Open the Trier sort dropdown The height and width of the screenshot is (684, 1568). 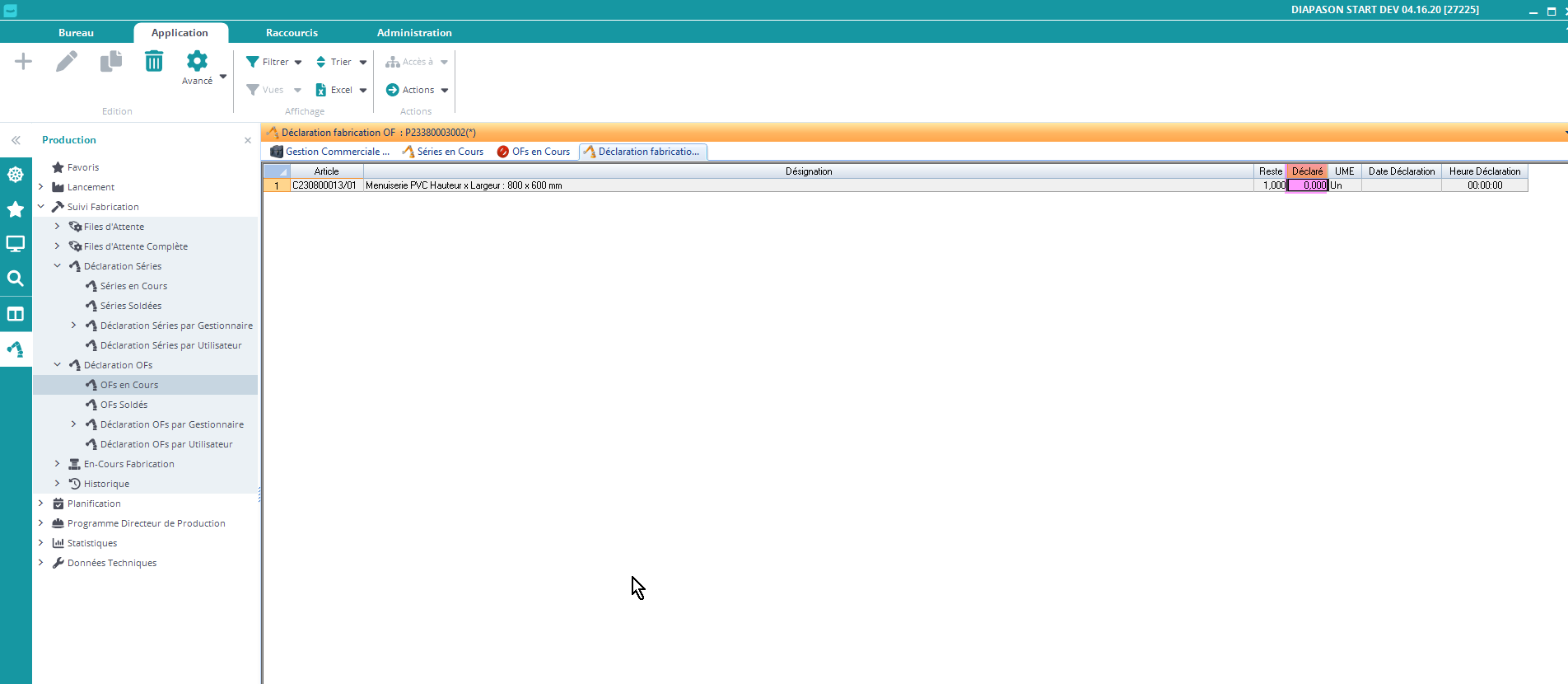pos(342,62)
